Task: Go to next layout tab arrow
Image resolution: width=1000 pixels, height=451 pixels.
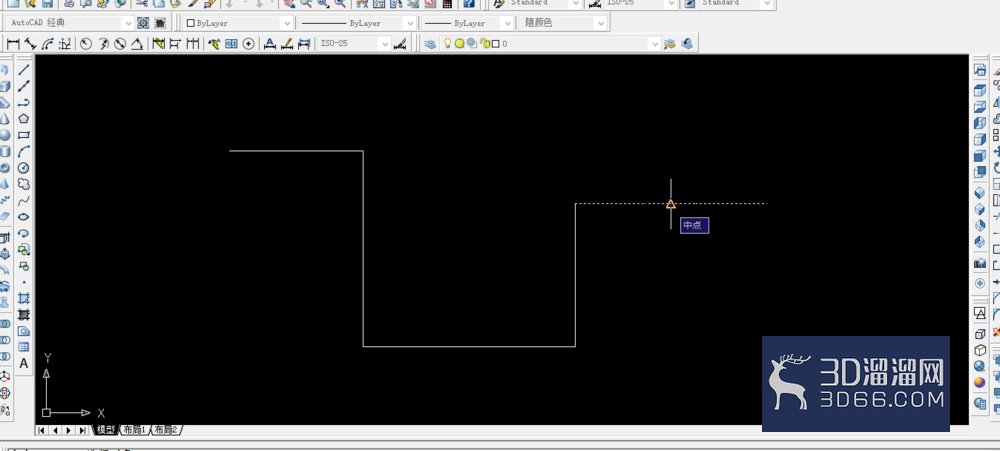Action: [x=68, y=431]
